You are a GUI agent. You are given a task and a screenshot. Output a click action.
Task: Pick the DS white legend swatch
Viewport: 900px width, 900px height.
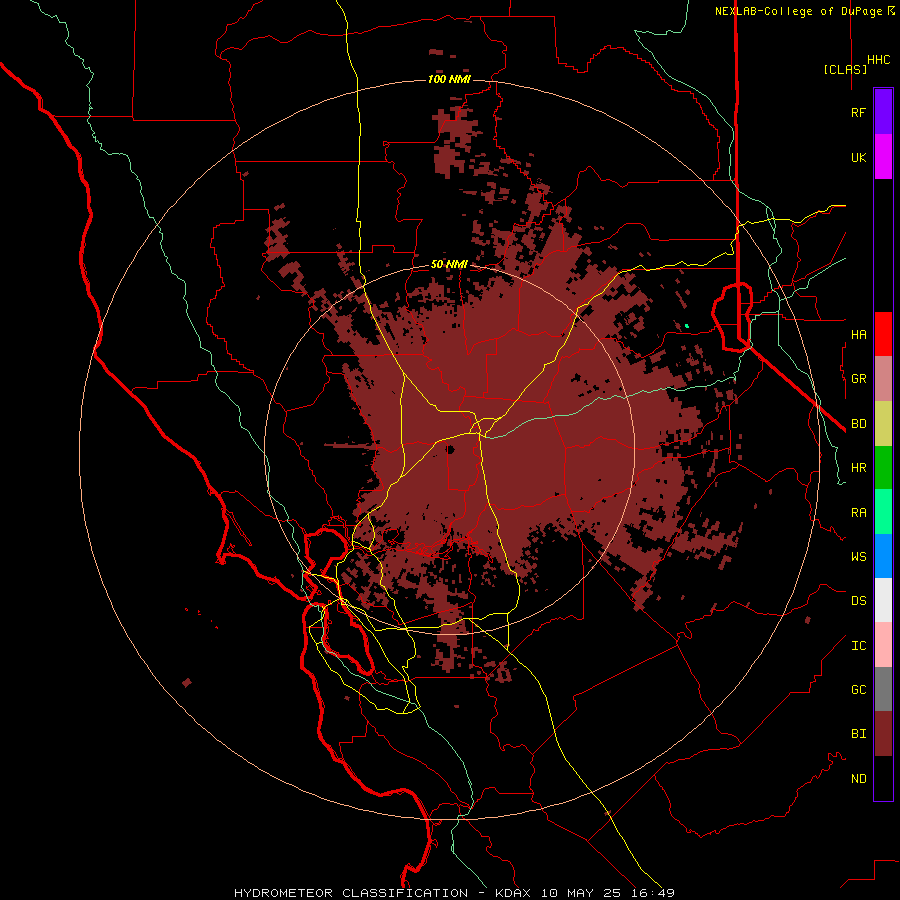[x=883, y=600]
